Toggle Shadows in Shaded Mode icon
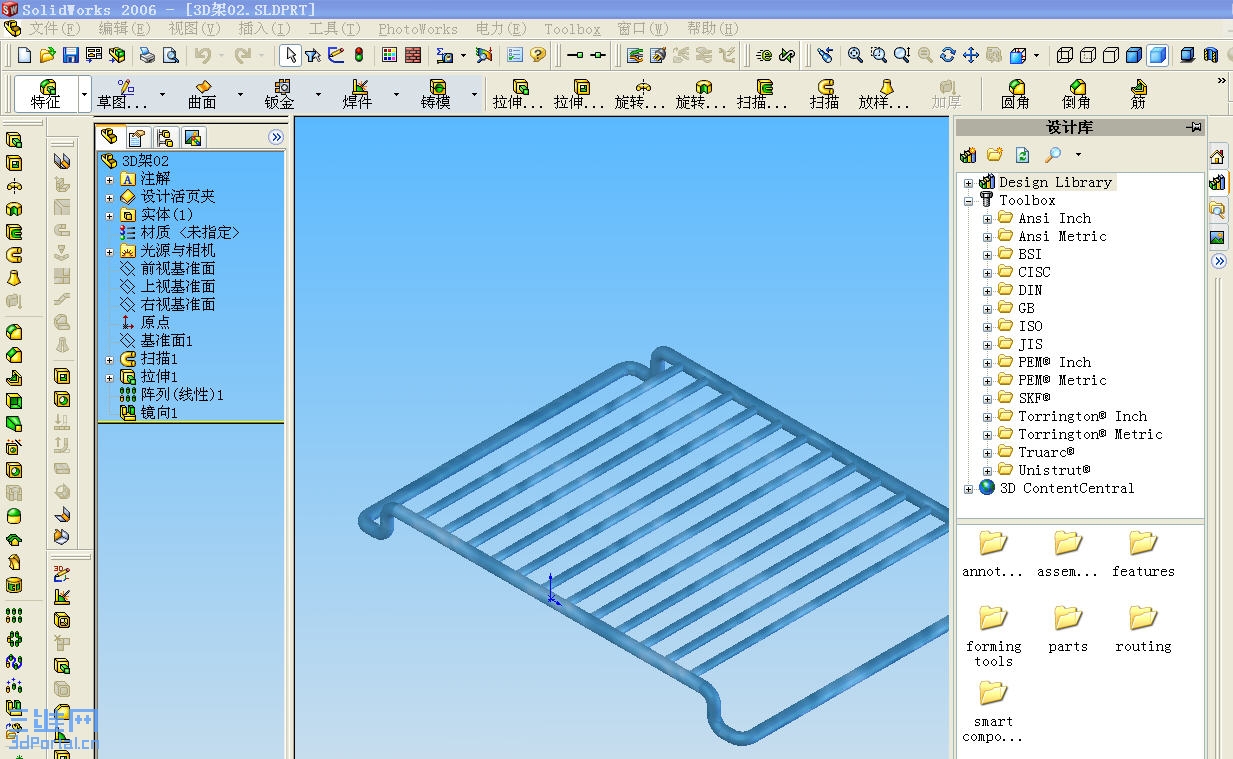 click(x=1187, y=55)
